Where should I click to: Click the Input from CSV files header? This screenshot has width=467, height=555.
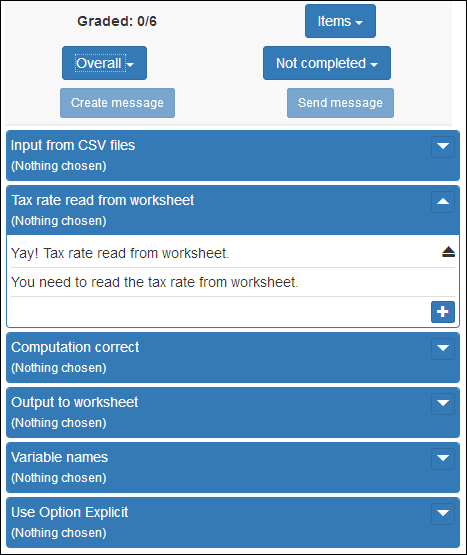tap(220, 155)
